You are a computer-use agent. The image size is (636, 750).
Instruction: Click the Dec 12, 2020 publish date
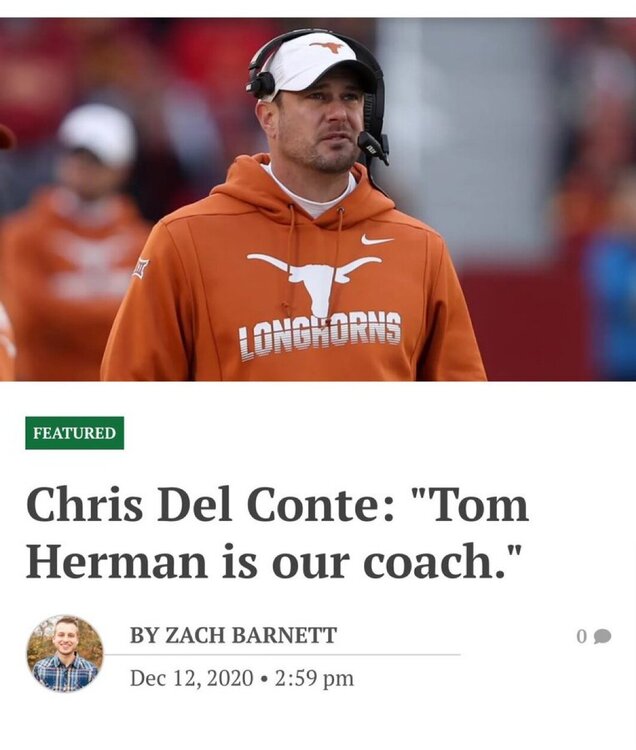[191, 678]
